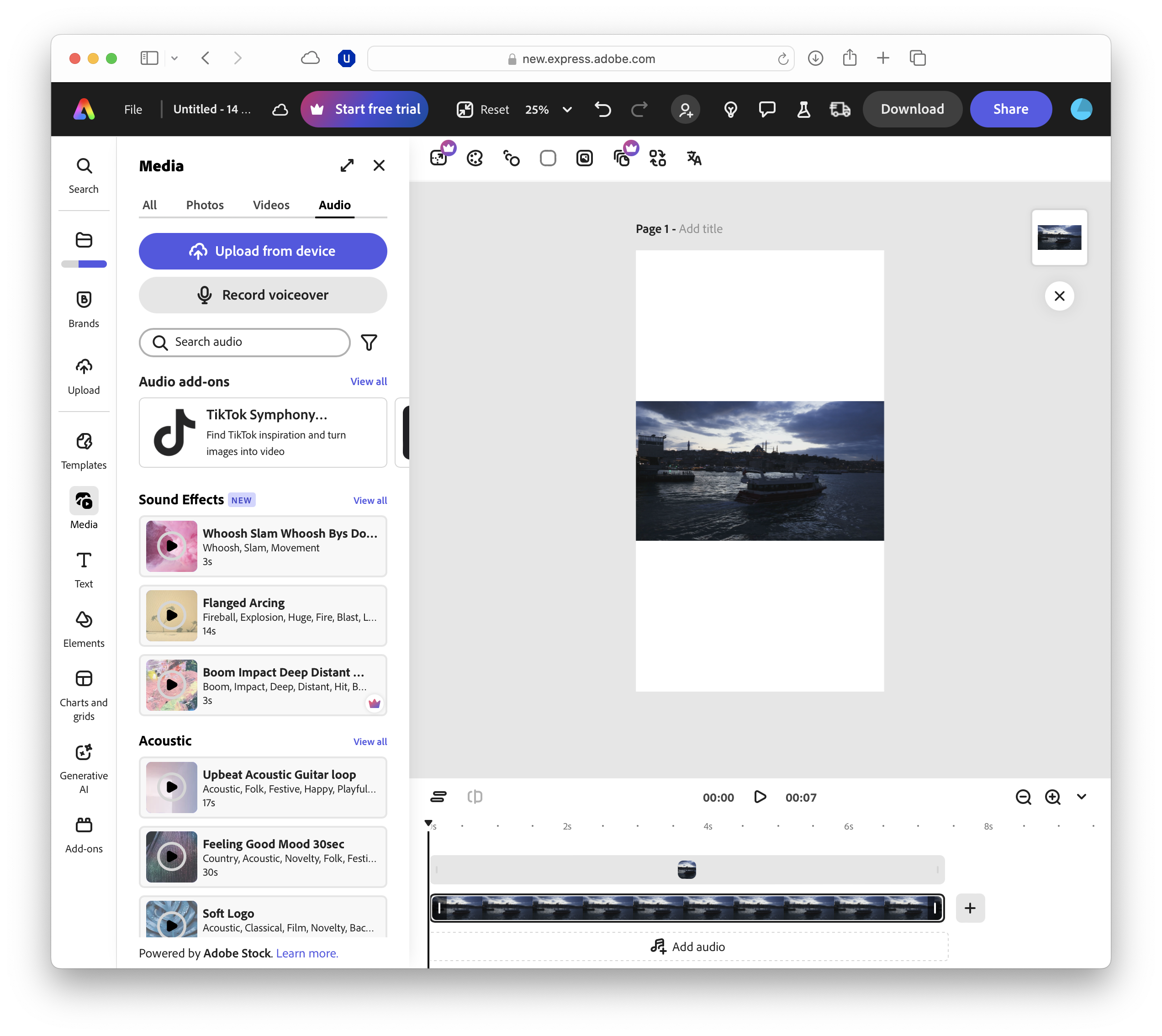Click the Adobe Express home logo
Image resolution: width=1162 pixels, height=1036 pixels.
(84, 109)
